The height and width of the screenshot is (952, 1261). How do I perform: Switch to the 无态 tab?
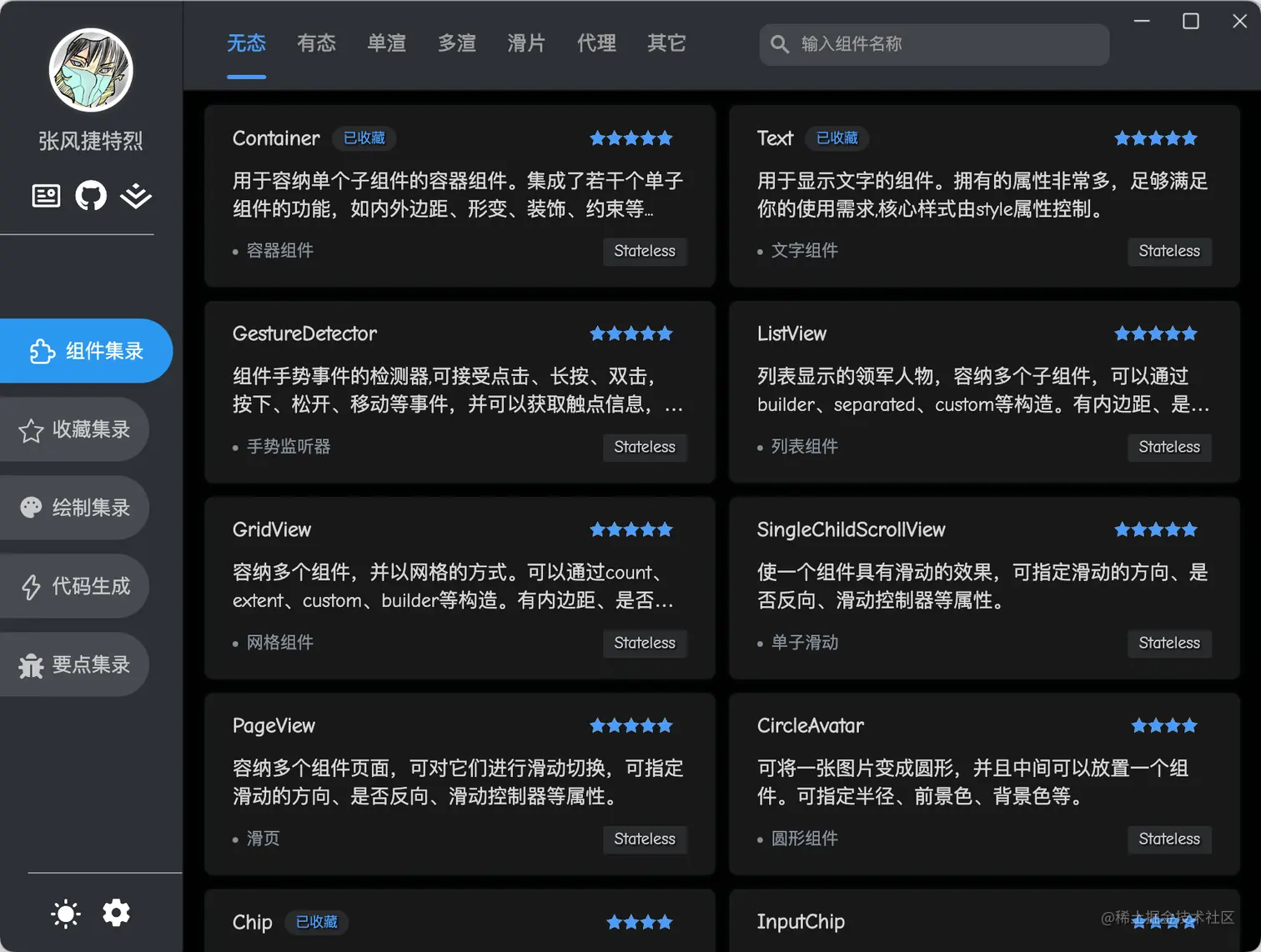(246, 43)
